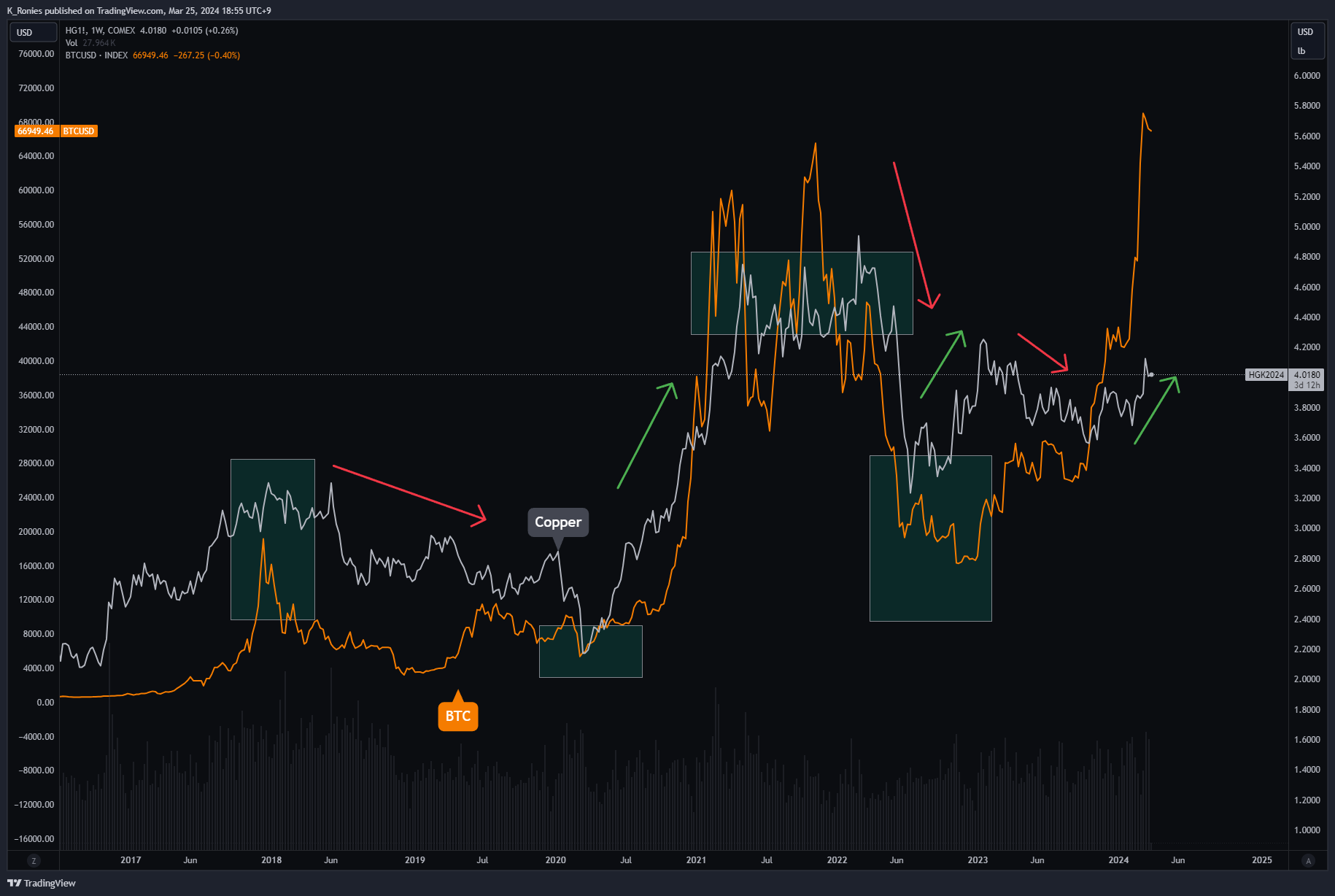The image size is (1335, 896).
Task: Open the right USD lb unit selector
Action: point(1307,41)
